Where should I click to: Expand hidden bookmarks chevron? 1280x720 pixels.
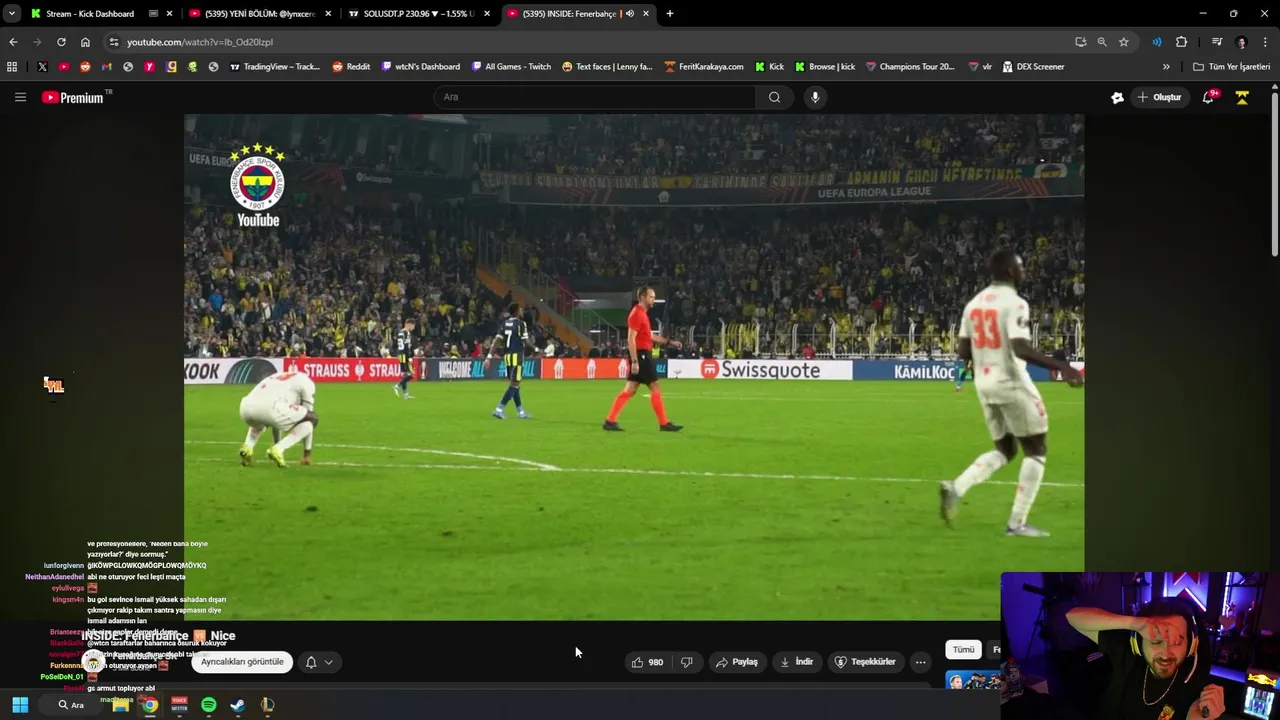pos(1166,67)
